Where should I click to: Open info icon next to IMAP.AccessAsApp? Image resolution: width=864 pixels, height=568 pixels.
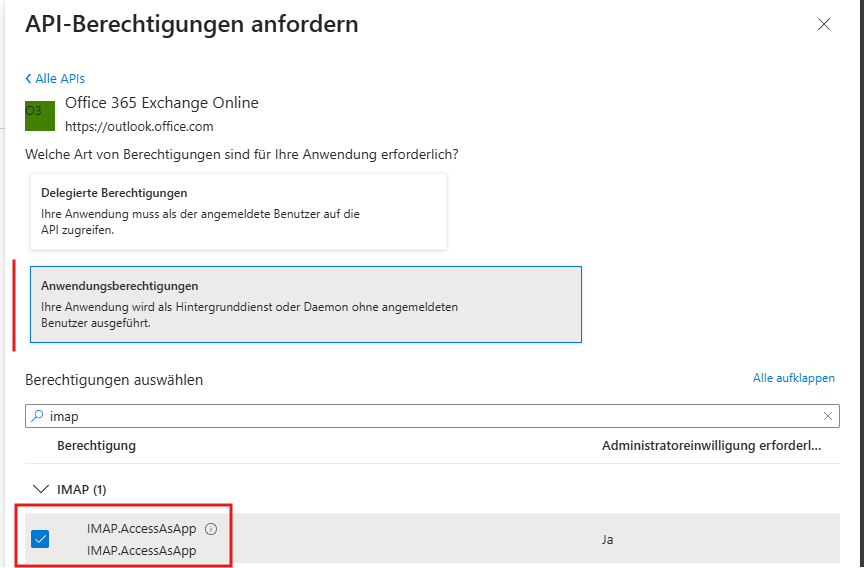coord(210,529)
